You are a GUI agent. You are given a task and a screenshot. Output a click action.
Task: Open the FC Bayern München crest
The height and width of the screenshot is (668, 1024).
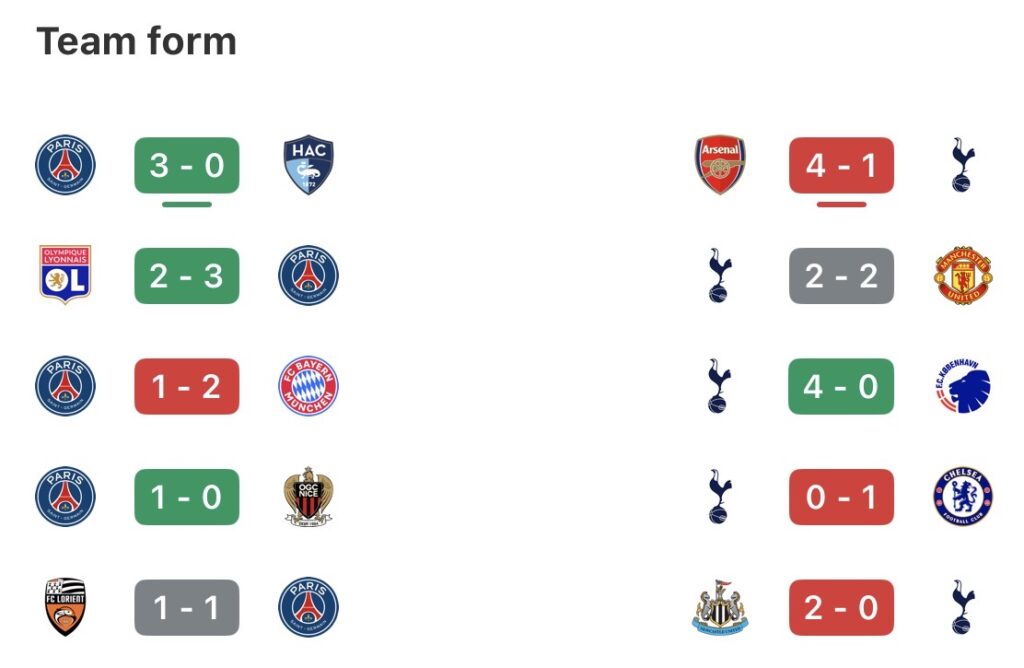pos(308,386)
